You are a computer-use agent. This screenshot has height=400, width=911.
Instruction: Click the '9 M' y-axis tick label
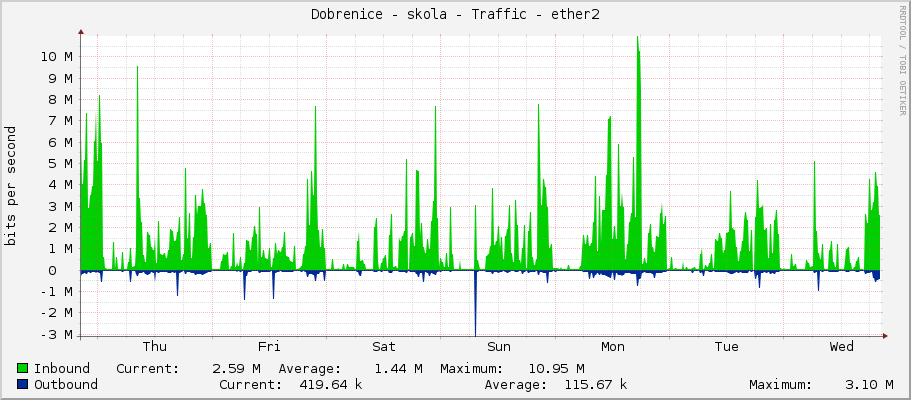pos(61,78)
